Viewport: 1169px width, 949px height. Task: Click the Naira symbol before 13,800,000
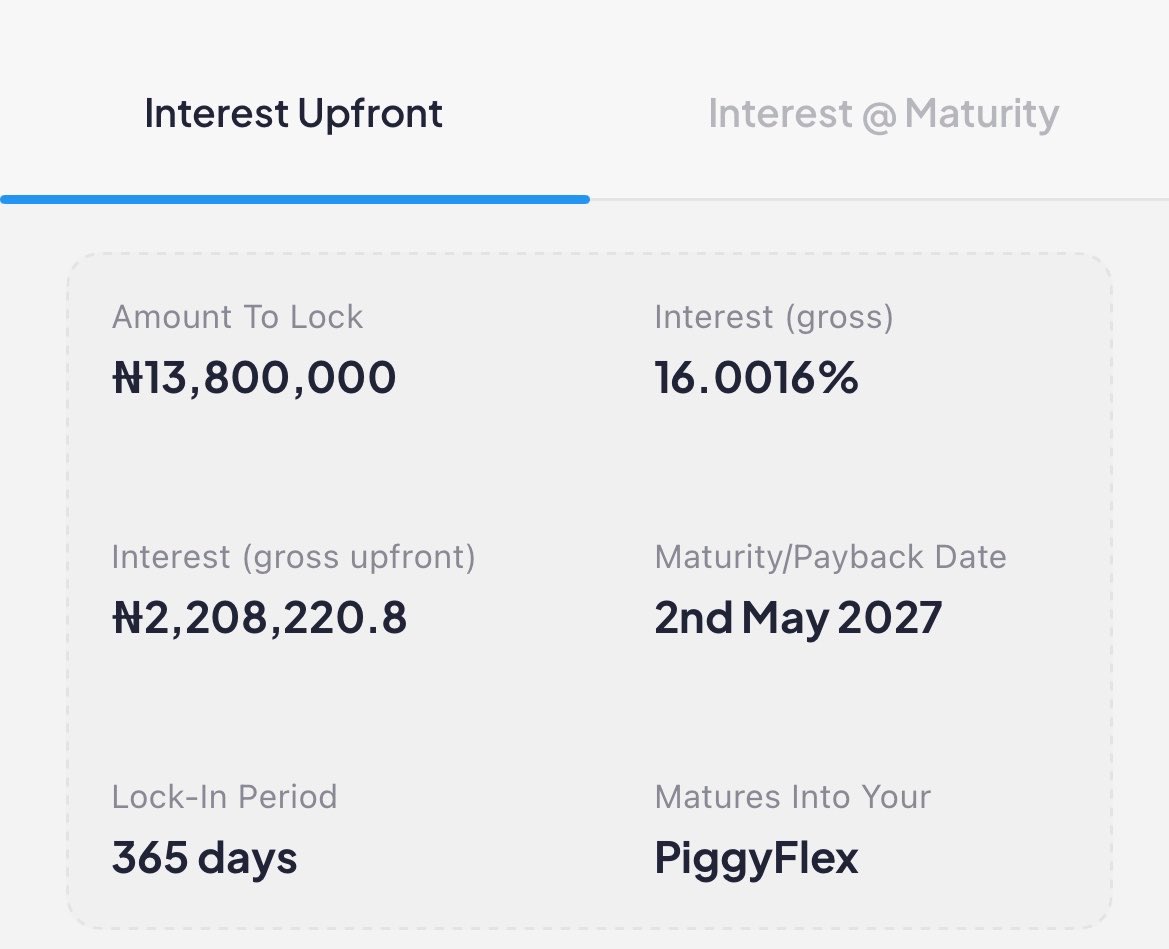(127, 377)
